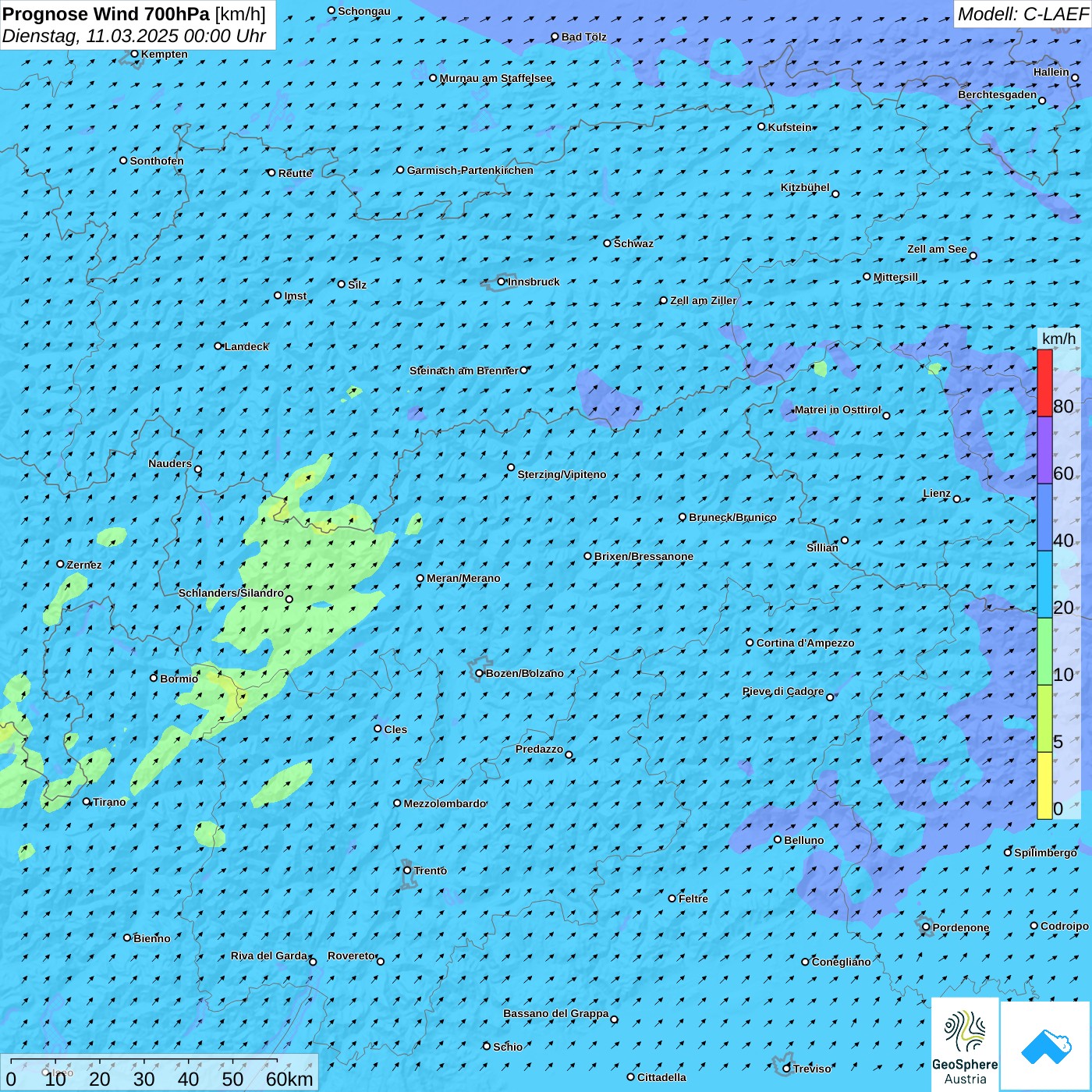
Task: Click the 'Spilimbergo' label
Action: (x=1045, y=853)
